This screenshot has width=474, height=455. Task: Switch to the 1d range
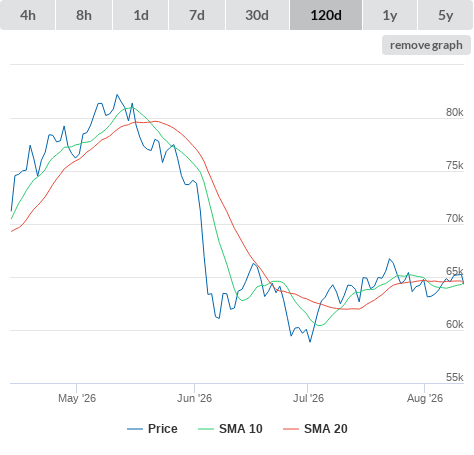pyautogui.click(x=141, y=15)
